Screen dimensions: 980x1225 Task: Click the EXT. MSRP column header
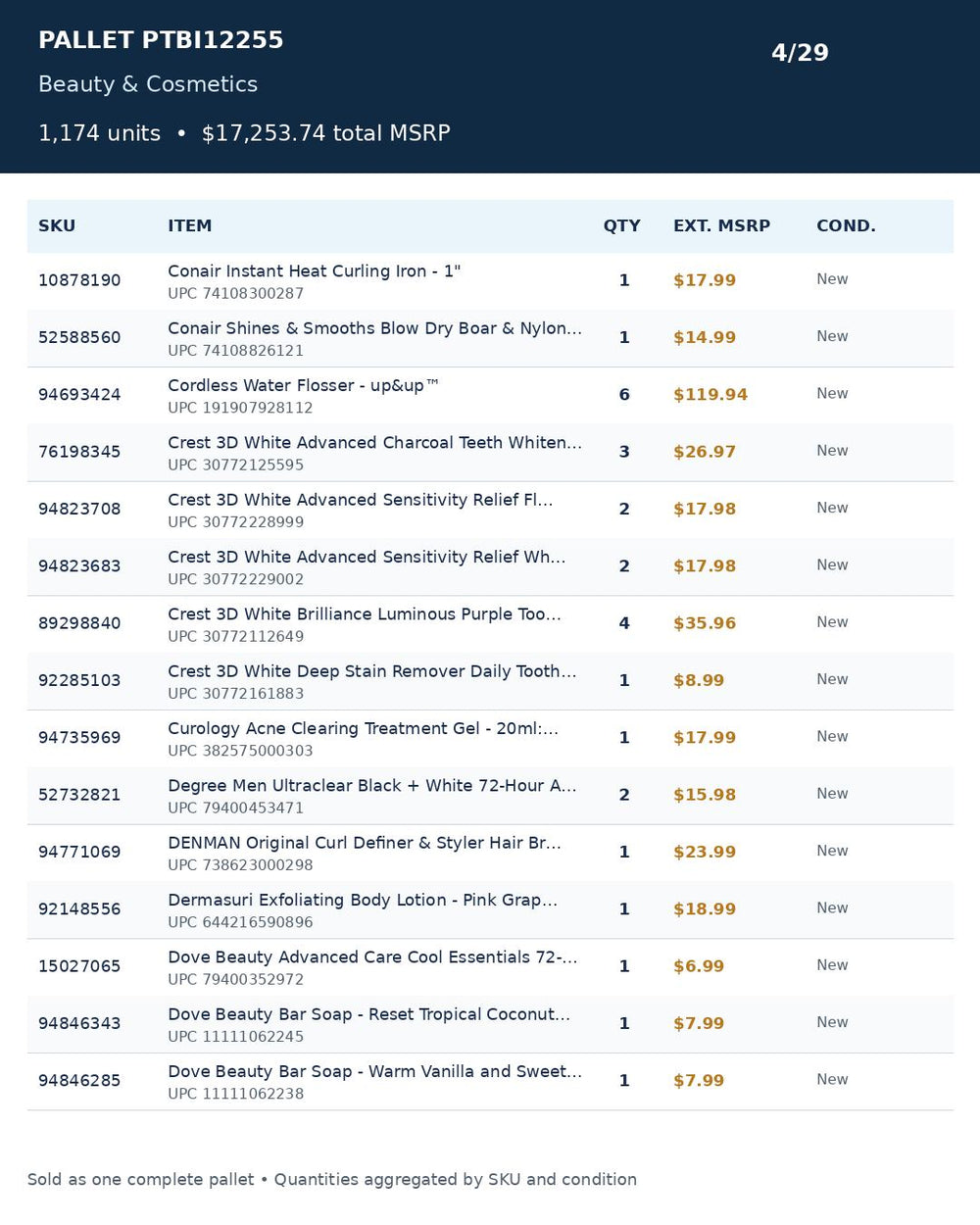[721, 225]
